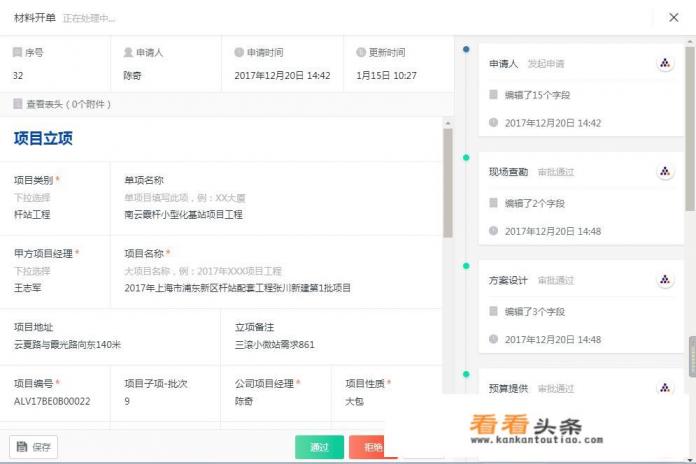The width and height of the screenshot is (696, 464).
Task: Click the attachment icon beside 查看表头
Action: point(17,103)
